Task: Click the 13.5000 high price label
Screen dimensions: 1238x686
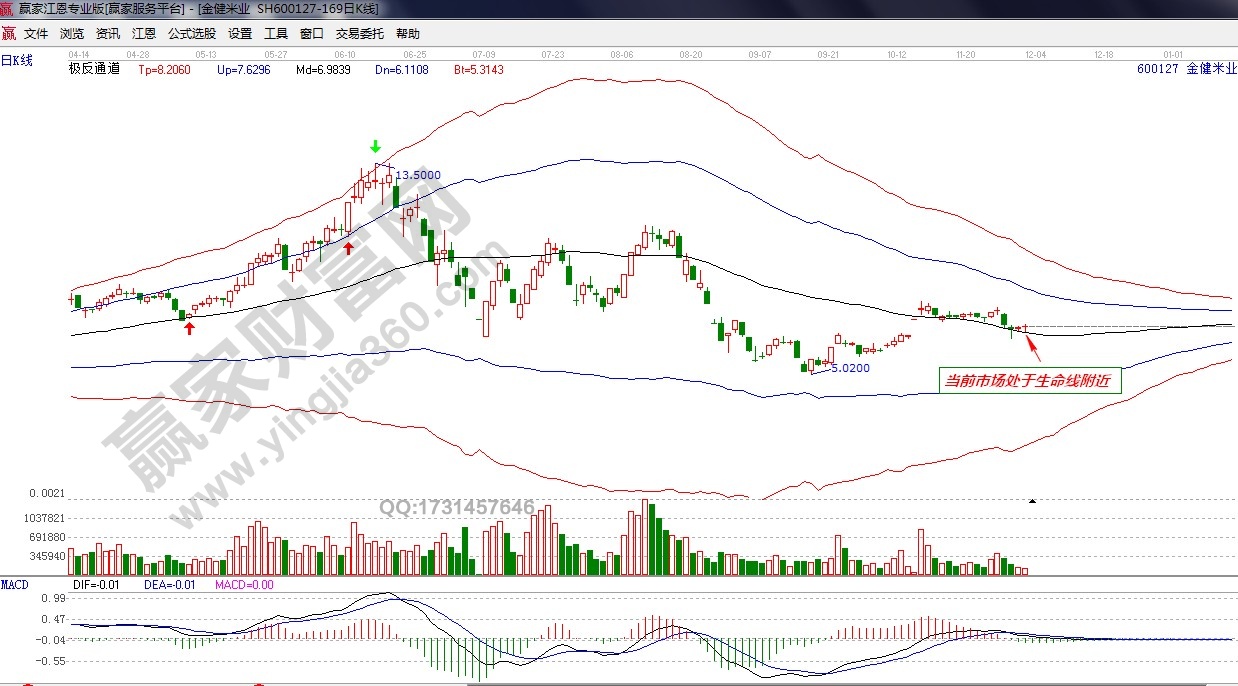Action: (418, 175)
